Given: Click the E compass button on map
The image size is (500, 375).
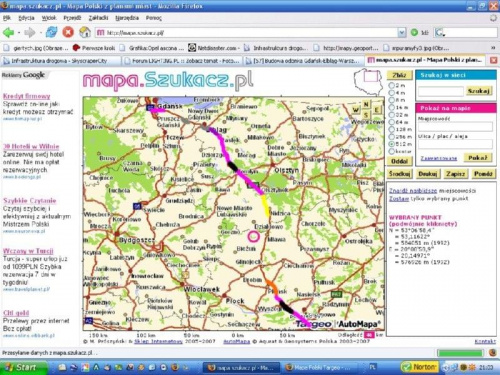Looking at the screenshot, I should point(377,110).
